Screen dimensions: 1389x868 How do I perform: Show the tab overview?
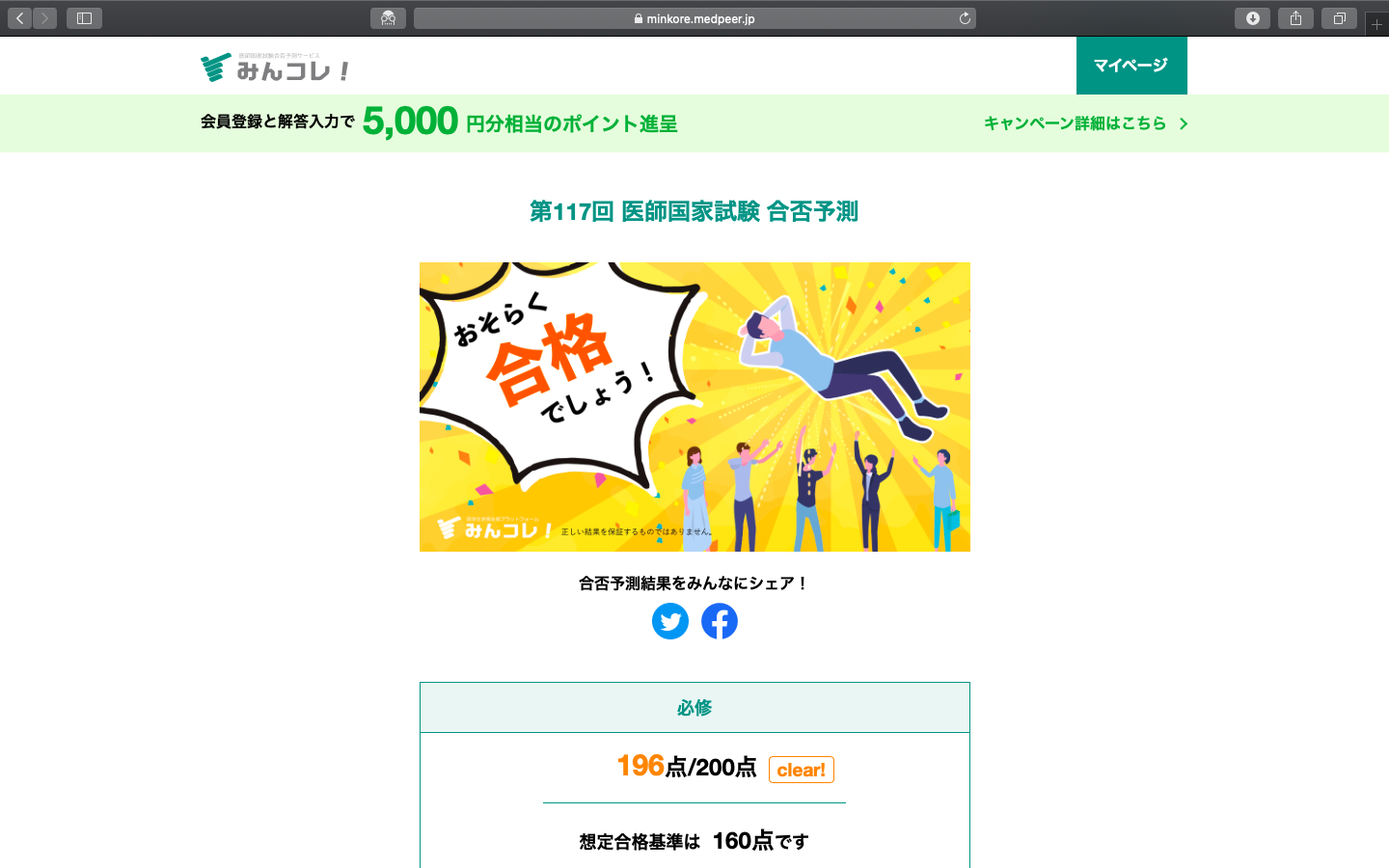click(x=1339, y=18)
